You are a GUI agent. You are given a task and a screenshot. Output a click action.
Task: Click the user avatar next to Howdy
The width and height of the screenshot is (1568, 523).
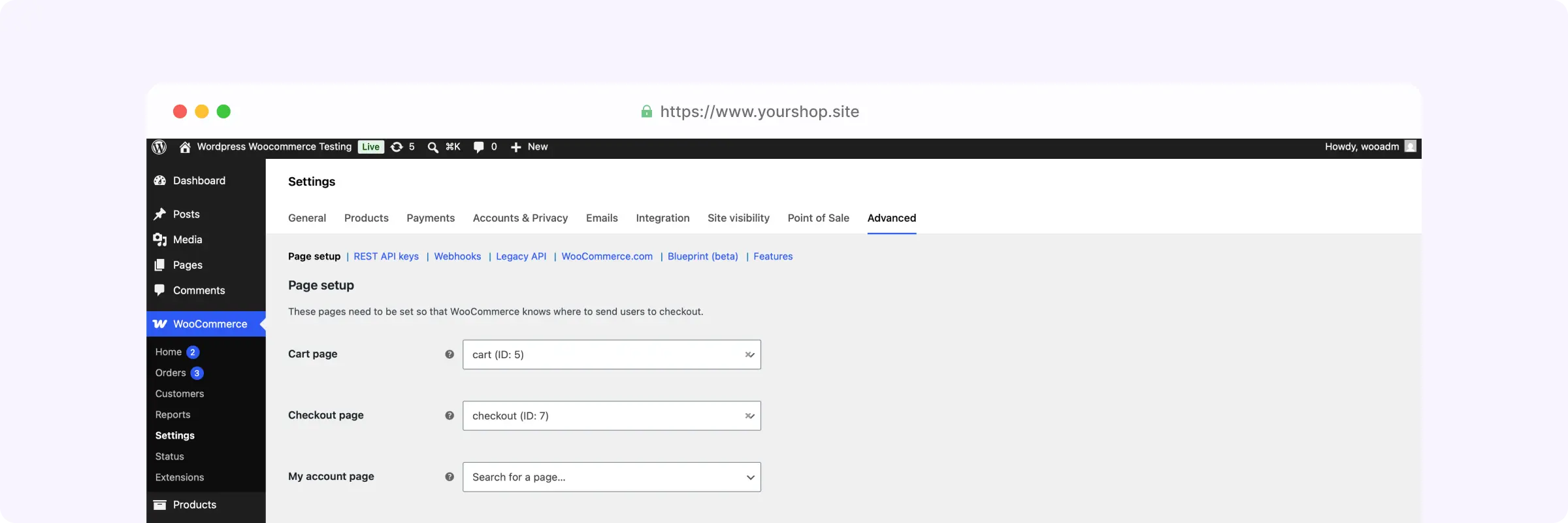1411,146
